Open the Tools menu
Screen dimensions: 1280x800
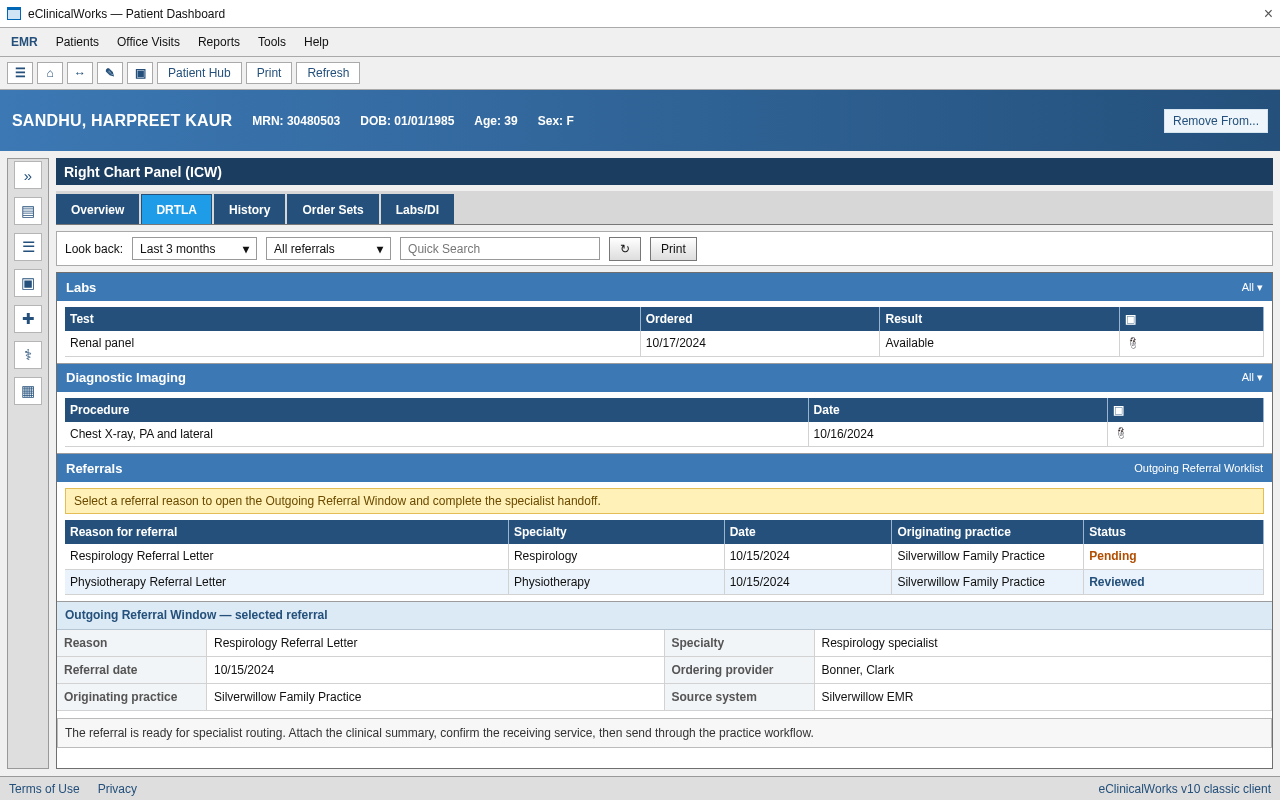(x=272, y=42)
